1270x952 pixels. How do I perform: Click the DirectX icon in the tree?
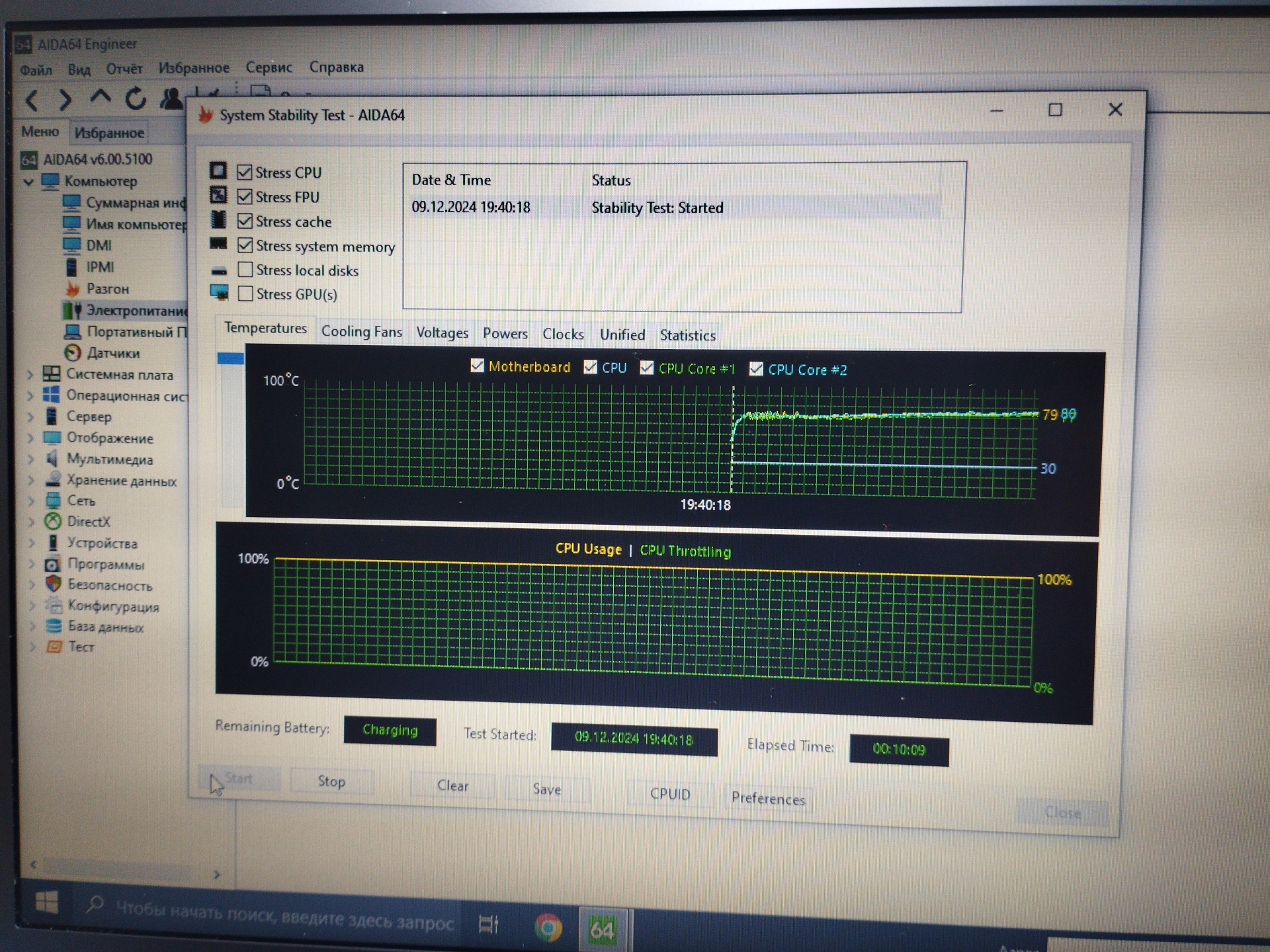[53, 522]
